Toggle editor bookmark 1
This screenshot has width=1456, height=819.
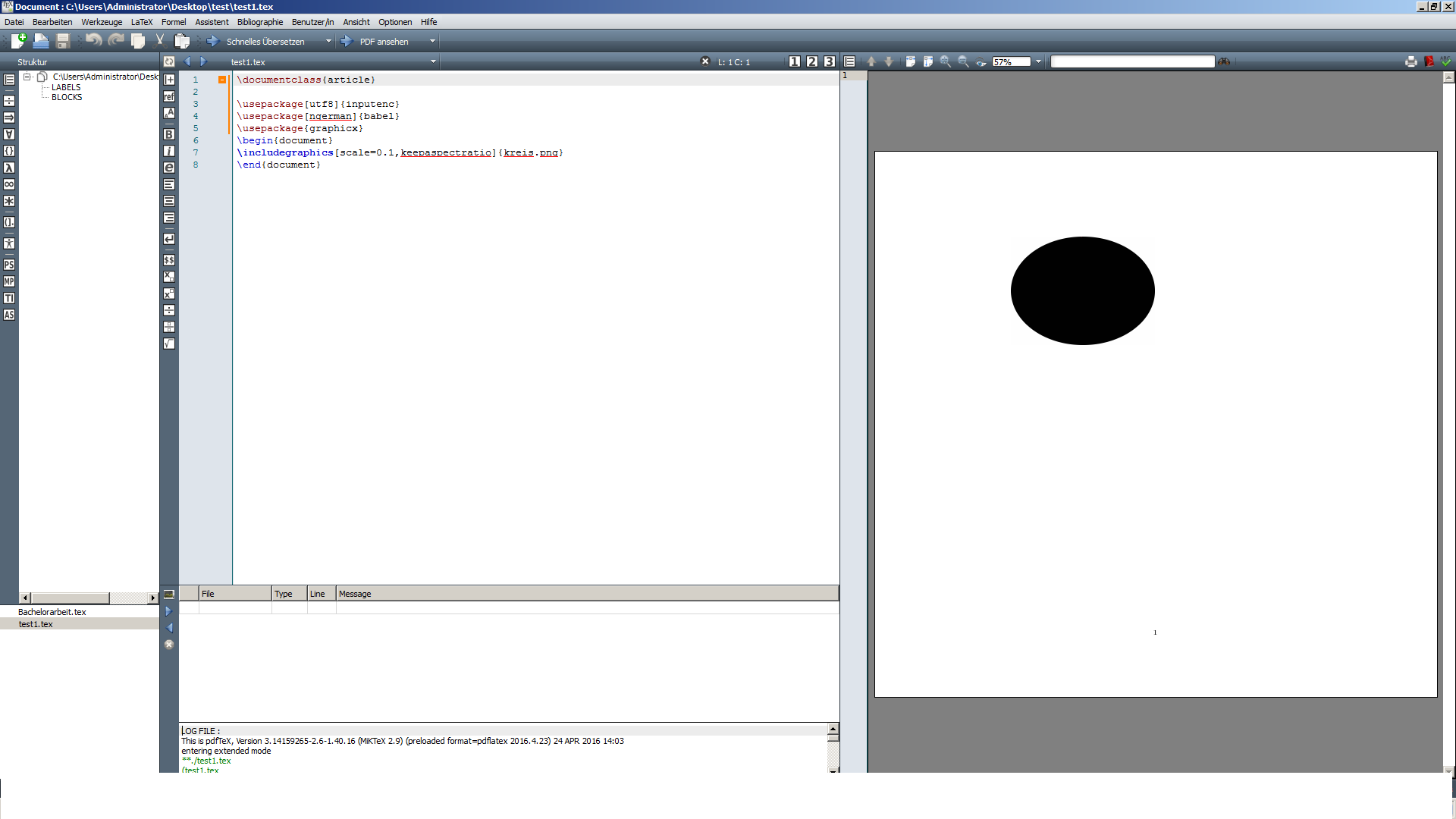pyautogui.click(x=794, y=61)
